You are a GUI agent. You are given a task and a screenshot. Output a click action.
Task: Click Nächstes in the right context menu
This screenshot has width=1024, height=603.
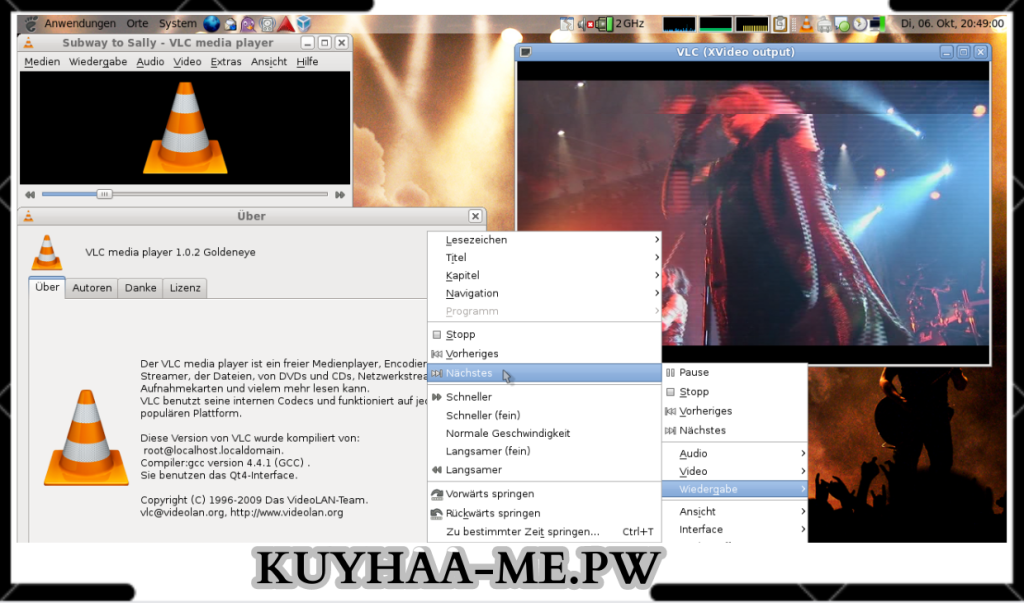coord(735,431)
